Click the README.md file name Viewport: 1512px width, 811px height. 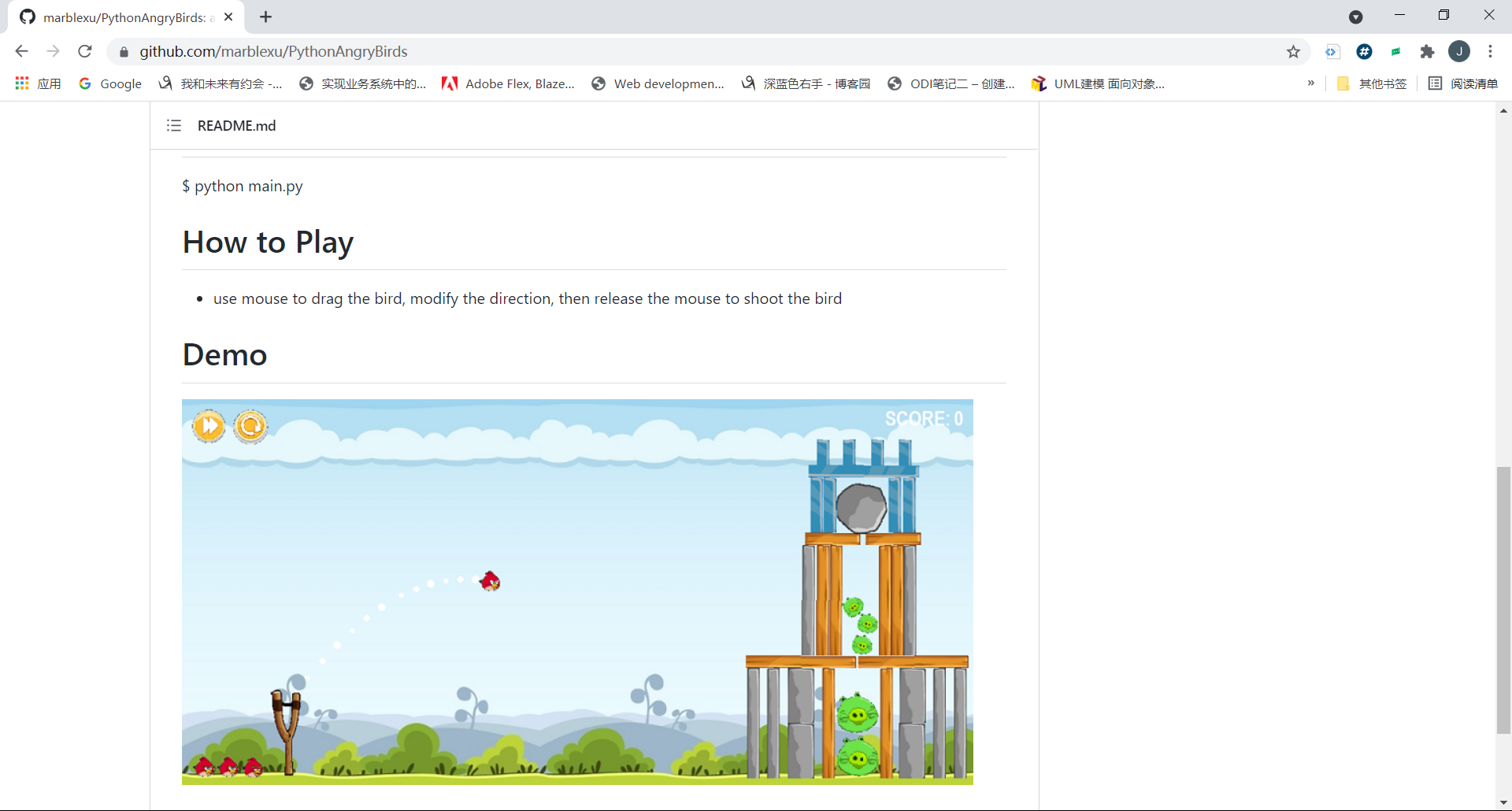click(x=236, y=126)
